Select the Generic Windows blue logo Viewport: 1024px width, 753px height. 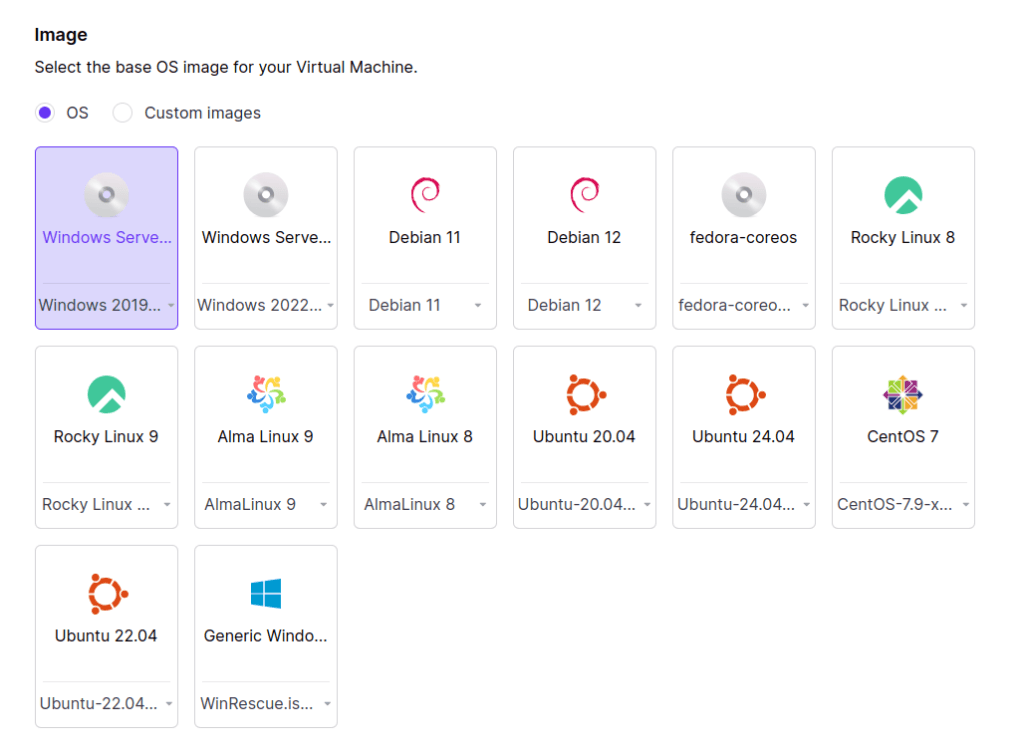click(266, 593)
